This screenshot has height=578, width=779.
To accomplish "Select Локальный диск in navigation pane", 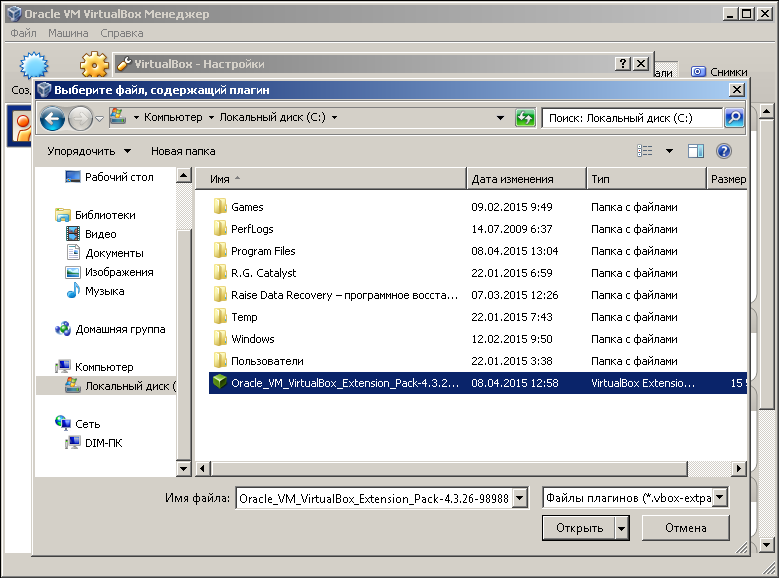I will [106, 386].
